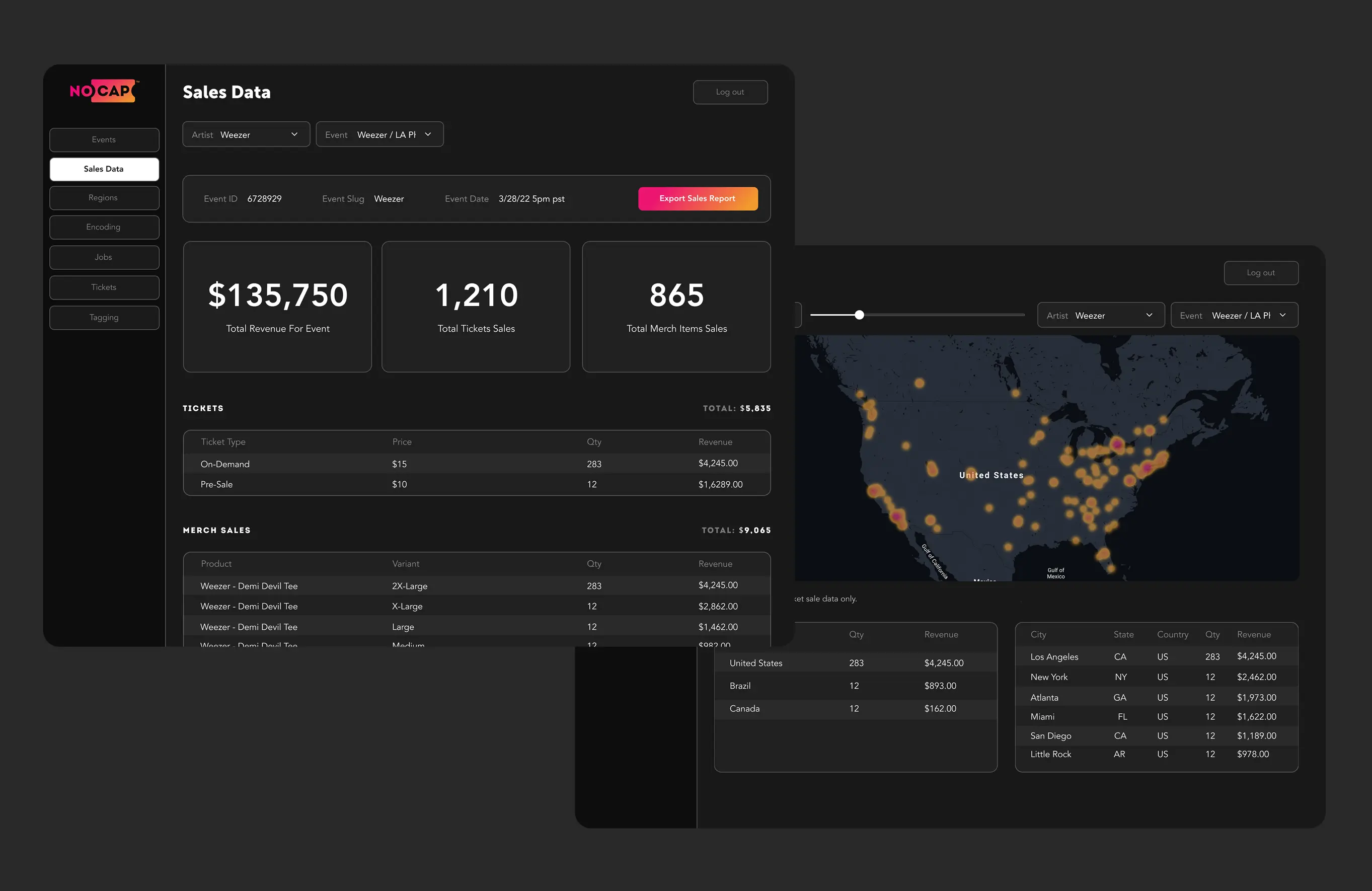Screen dimensions: 1372x891
Task: Click the Country column header
Action: (x=1173, y=634)
